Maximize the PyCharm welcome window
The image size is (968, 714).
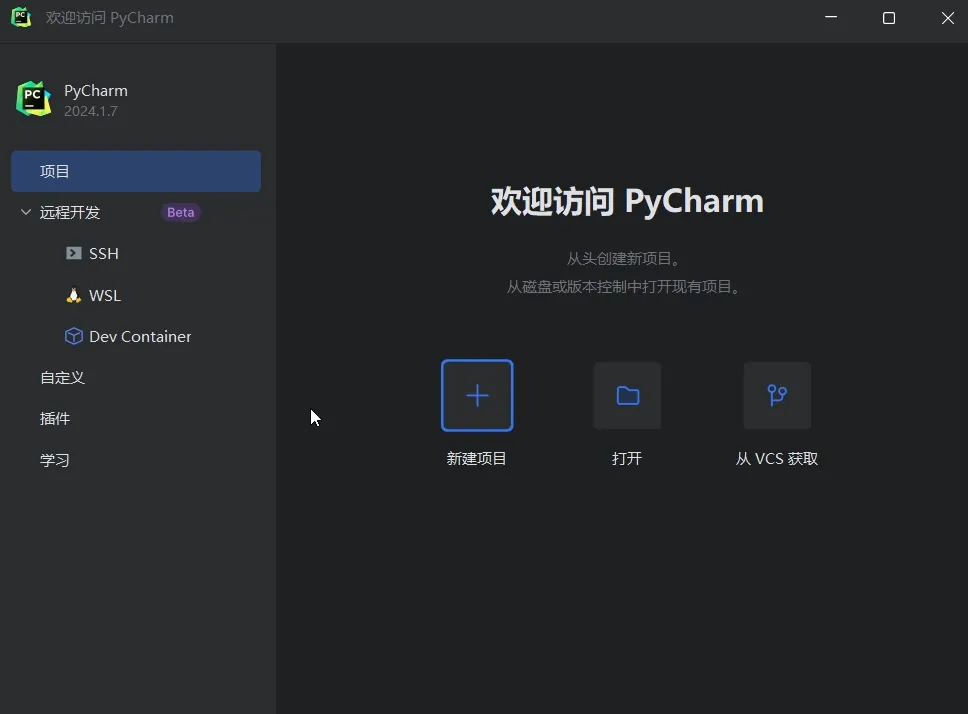(x=889, y=18)
